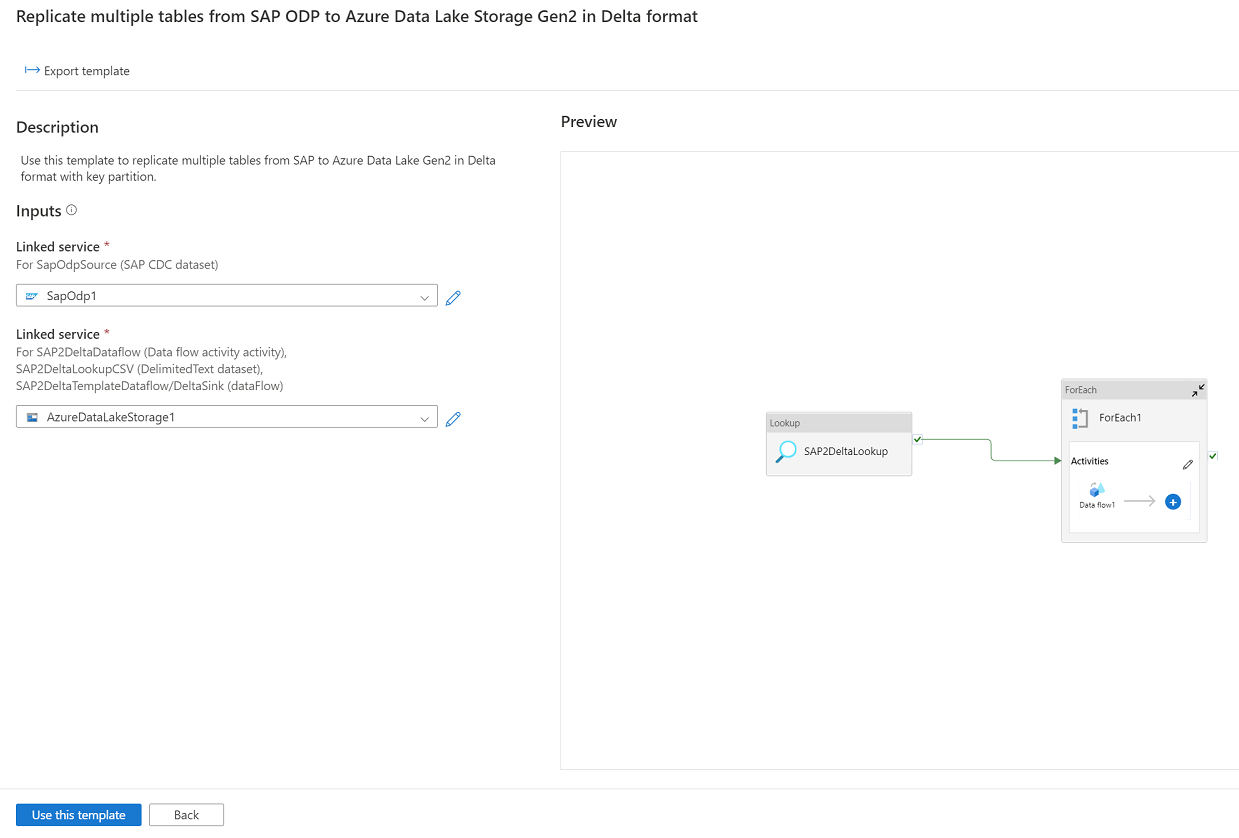This screenshot has height=838, width=1239.
Task: Open the SapOdp1 linked service dropdown
Action: click(x=424, y=296)
